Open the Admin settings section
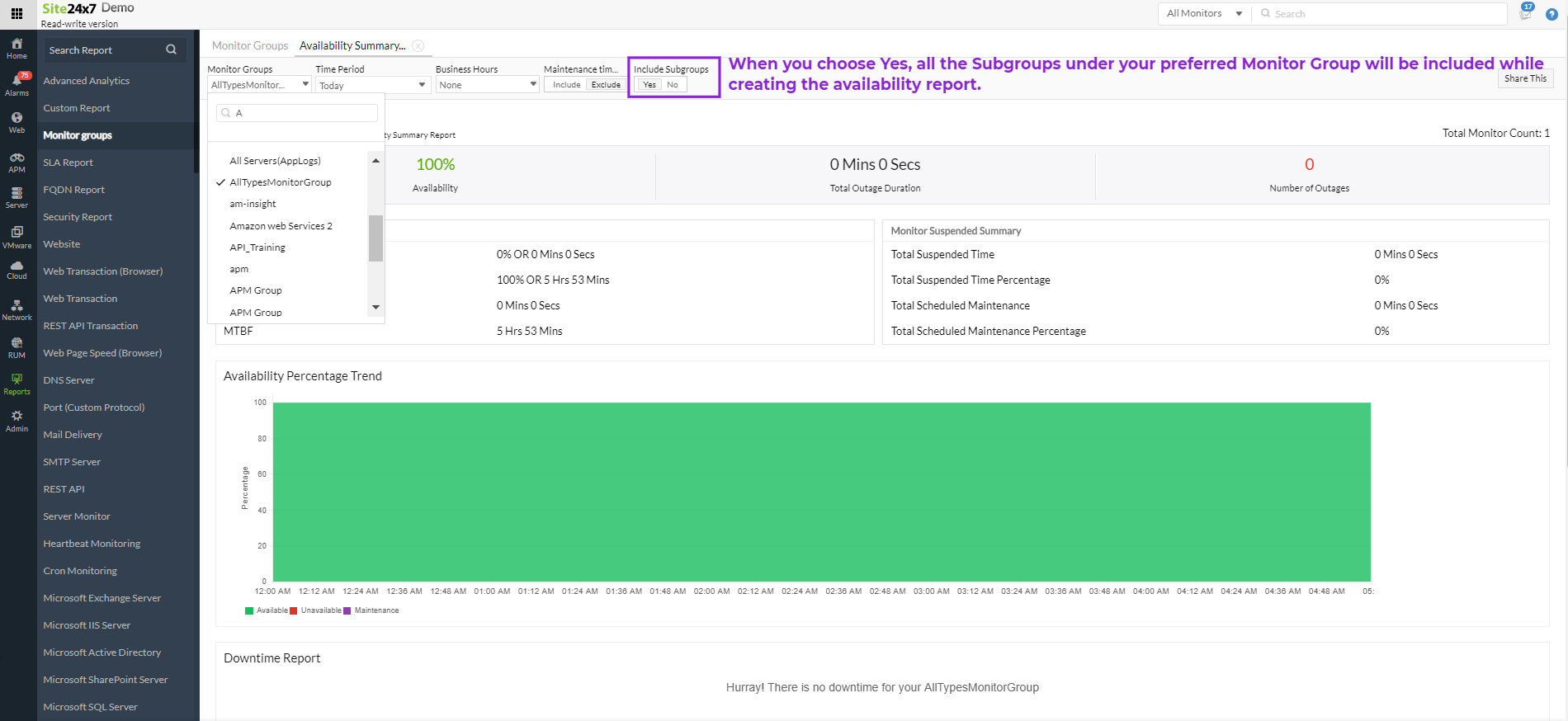 [x=17, y=422]
